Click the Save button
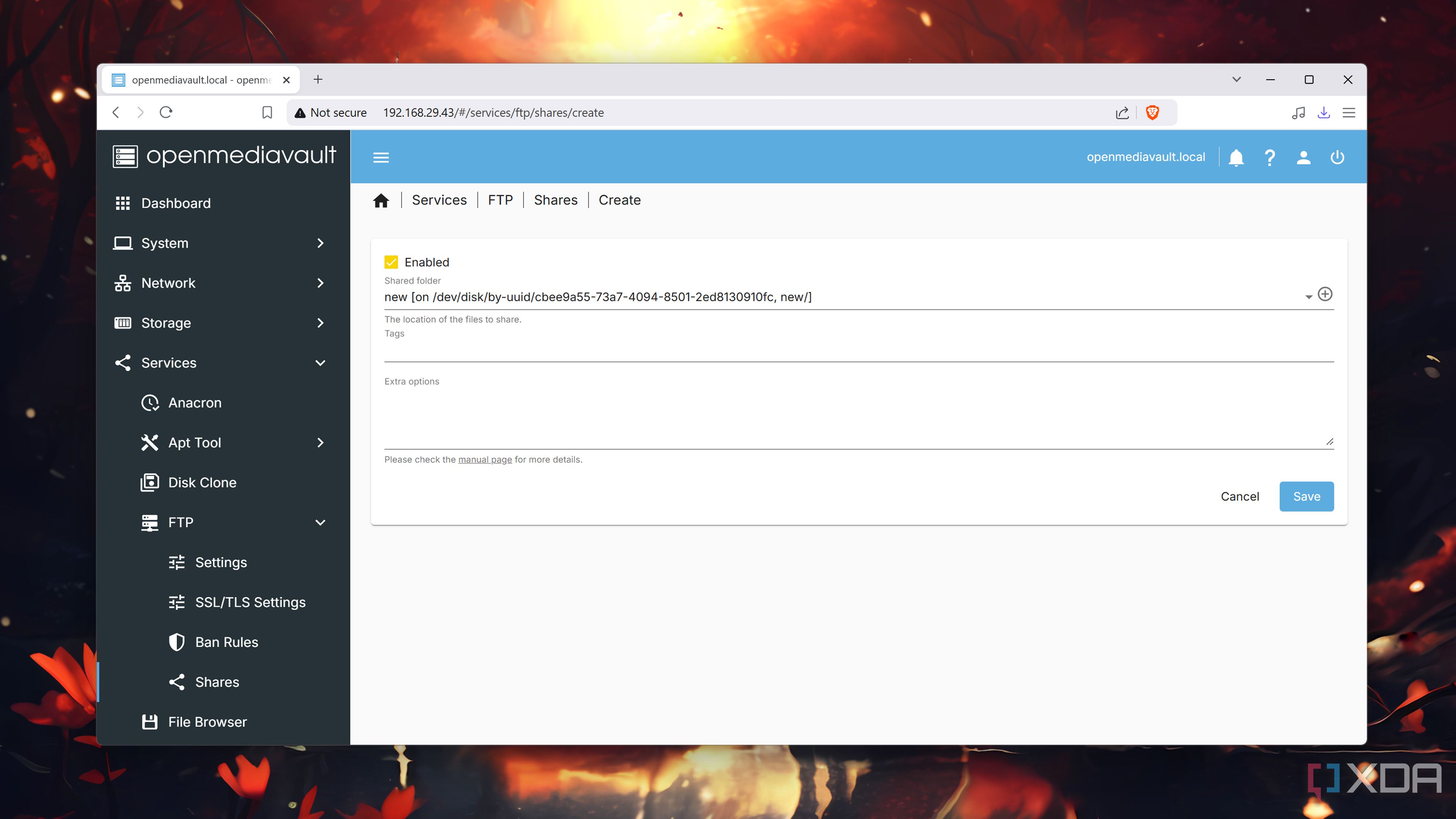This screenshot has height=819, width=1456. pos(1306,496)
